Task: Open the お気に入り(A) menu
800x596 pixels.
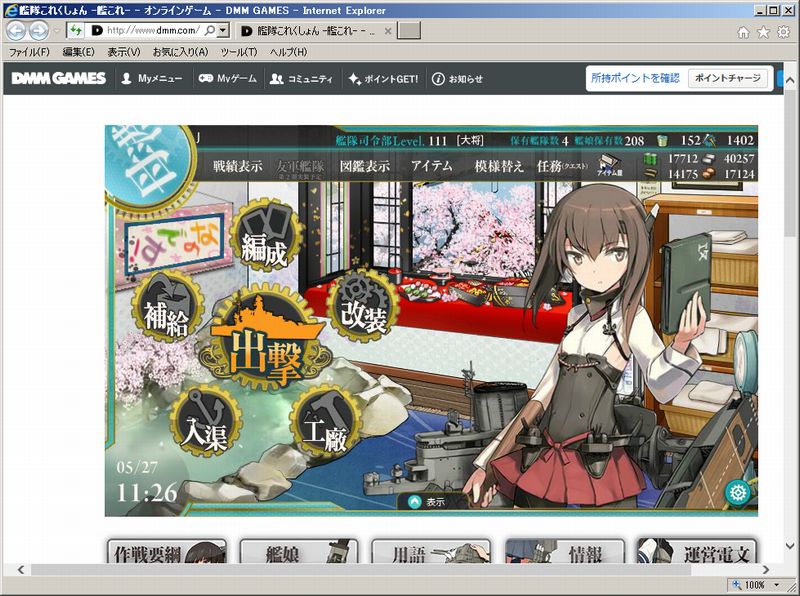Action: (181, 52)
